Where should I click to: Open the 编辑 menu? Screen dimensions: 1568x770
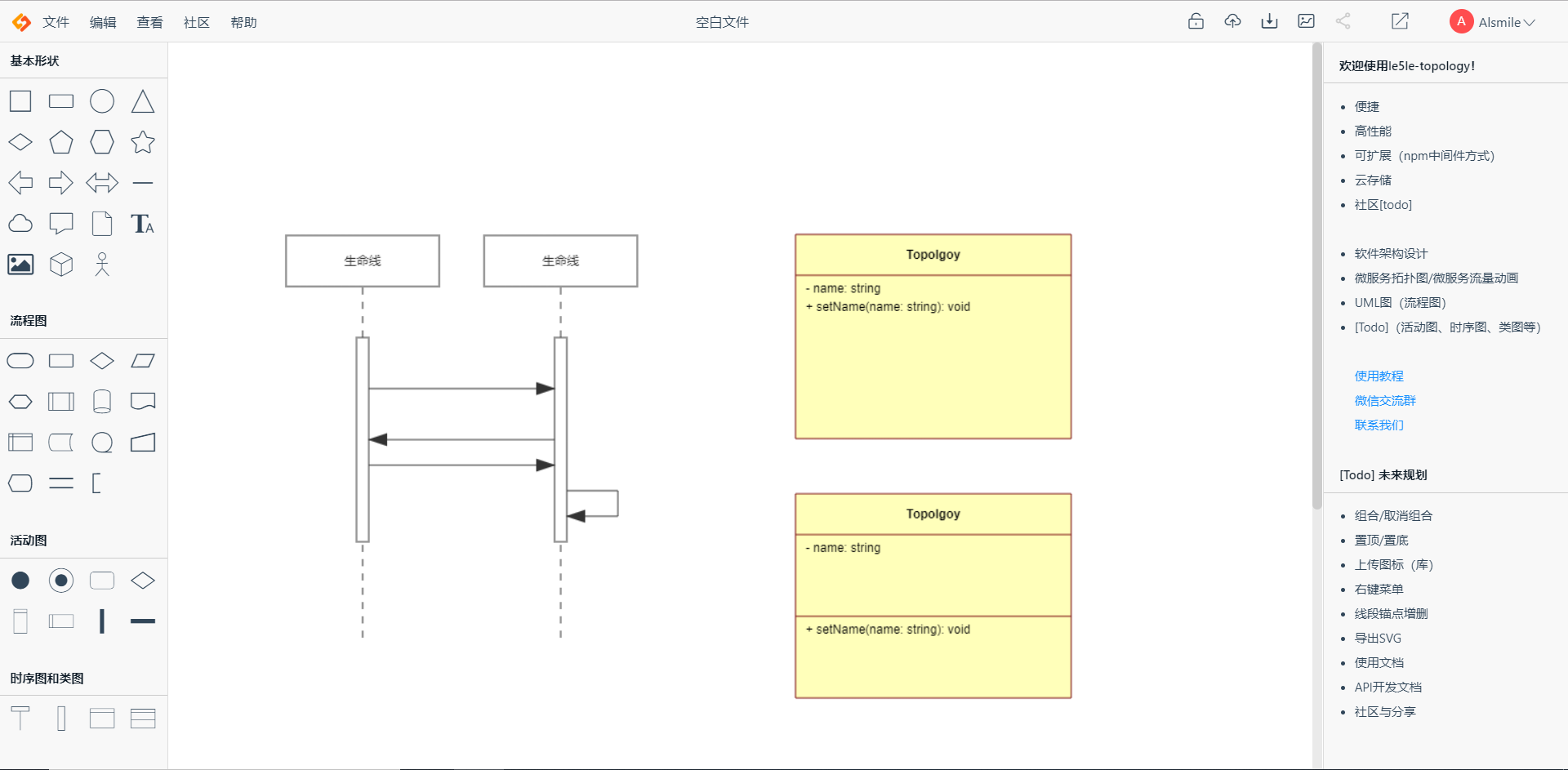103,22
